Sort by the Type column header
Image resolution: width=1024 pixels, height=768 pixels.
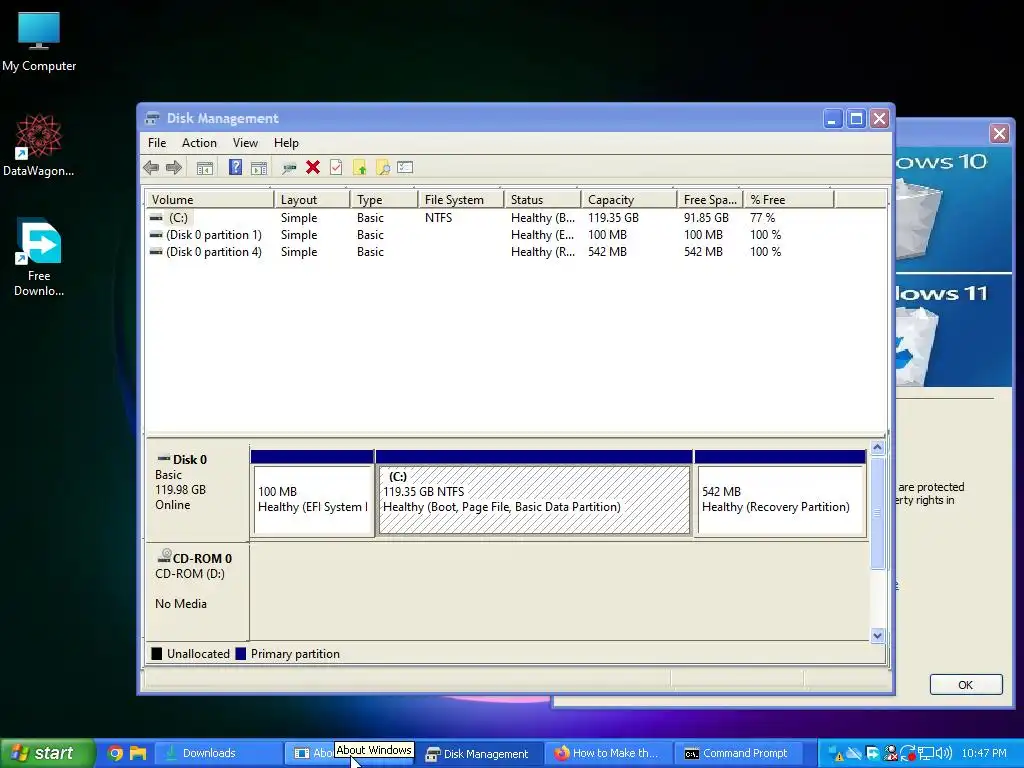click(384, 199)
